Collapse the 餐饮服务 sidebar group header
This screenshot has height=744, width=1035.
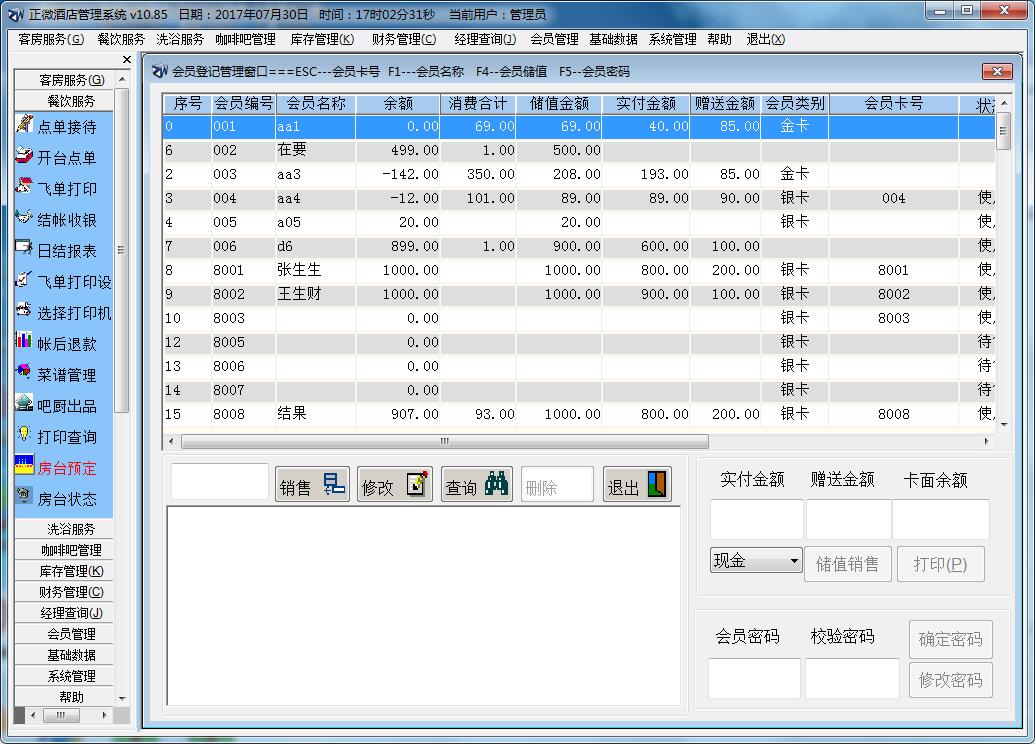(64, 101)
